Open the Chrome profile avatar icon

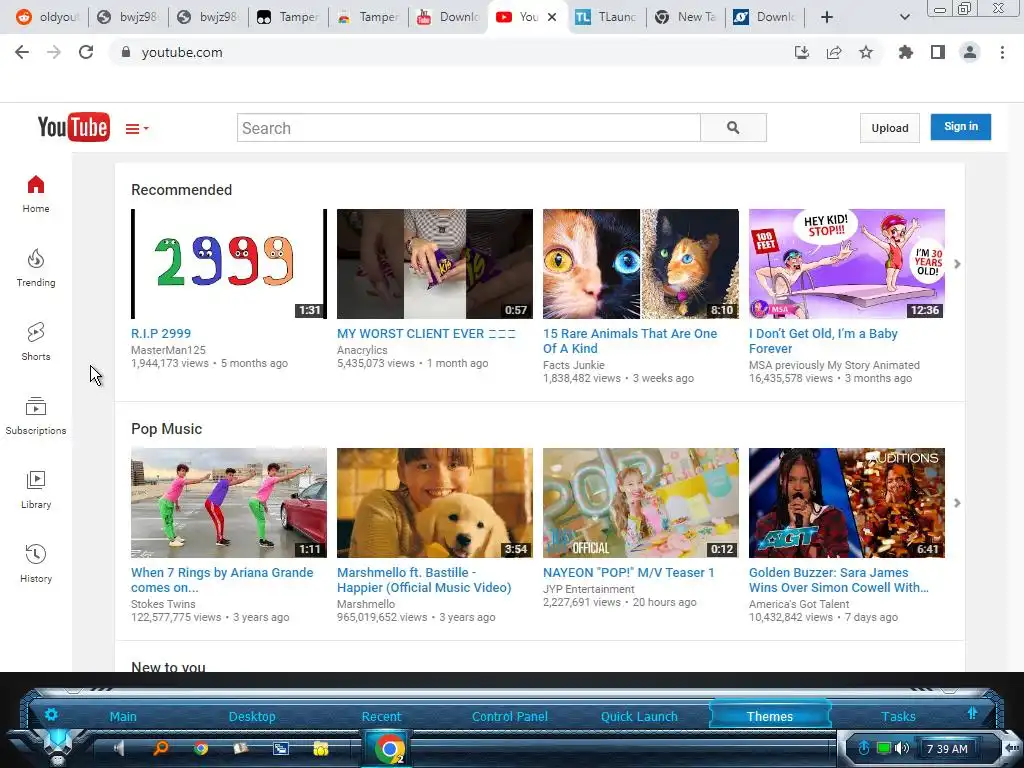(x=970, y=52)
